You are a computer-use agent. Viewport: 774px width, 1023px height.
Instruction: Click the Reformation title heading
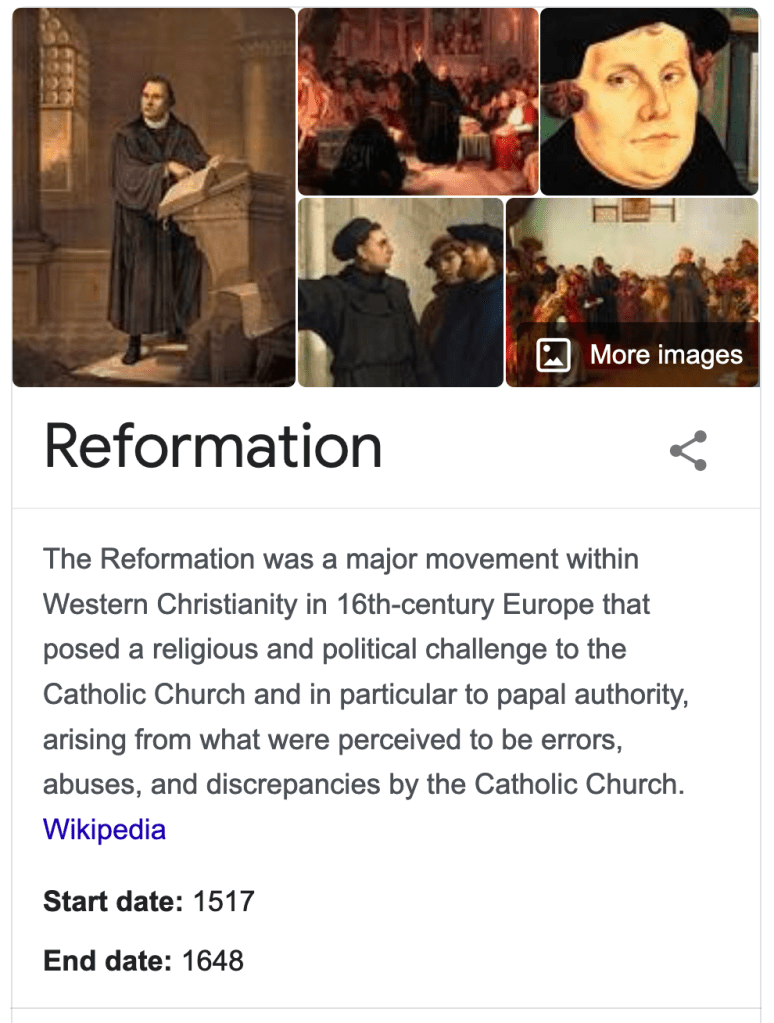point(213,446)
